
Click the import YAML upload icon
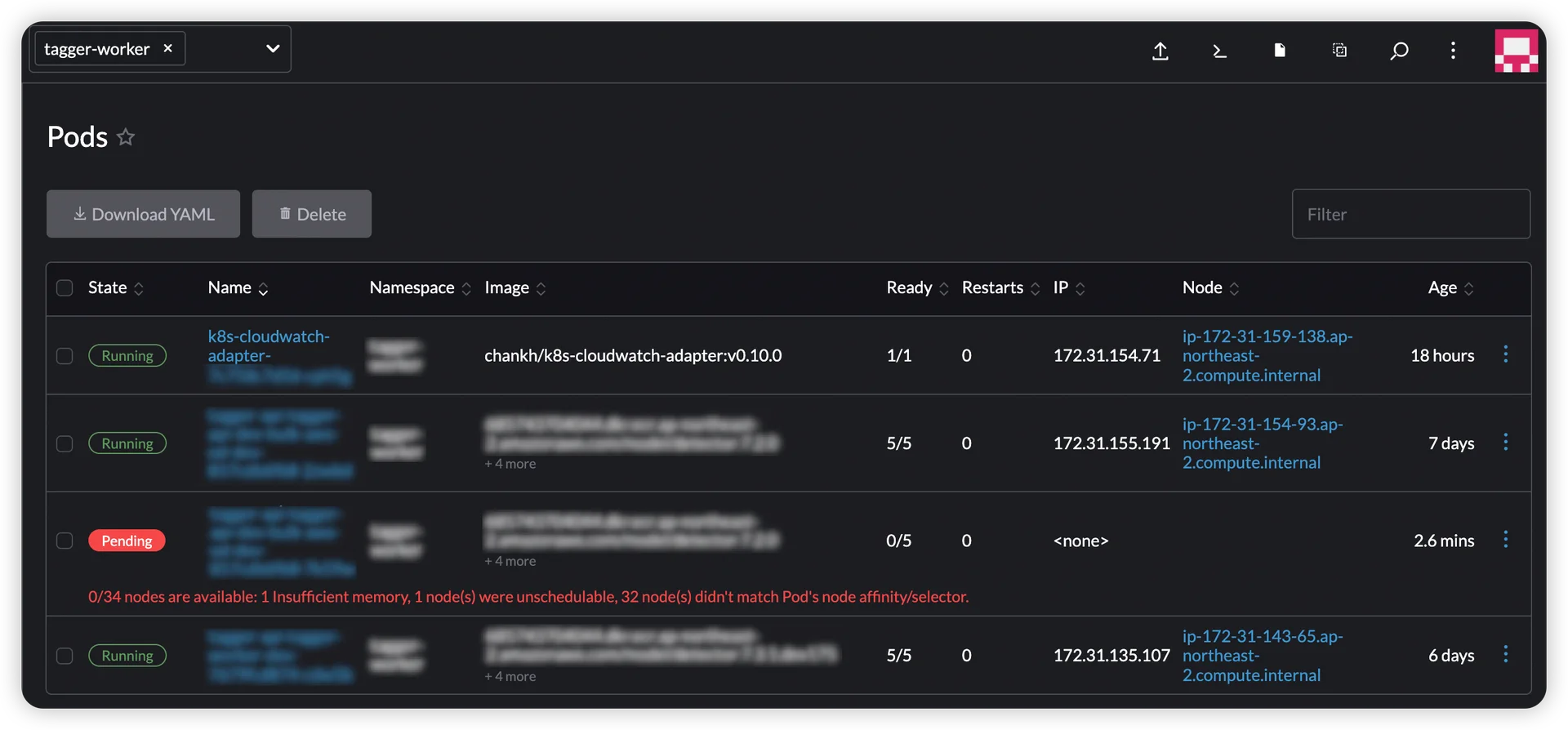[x=1160, y=51]
